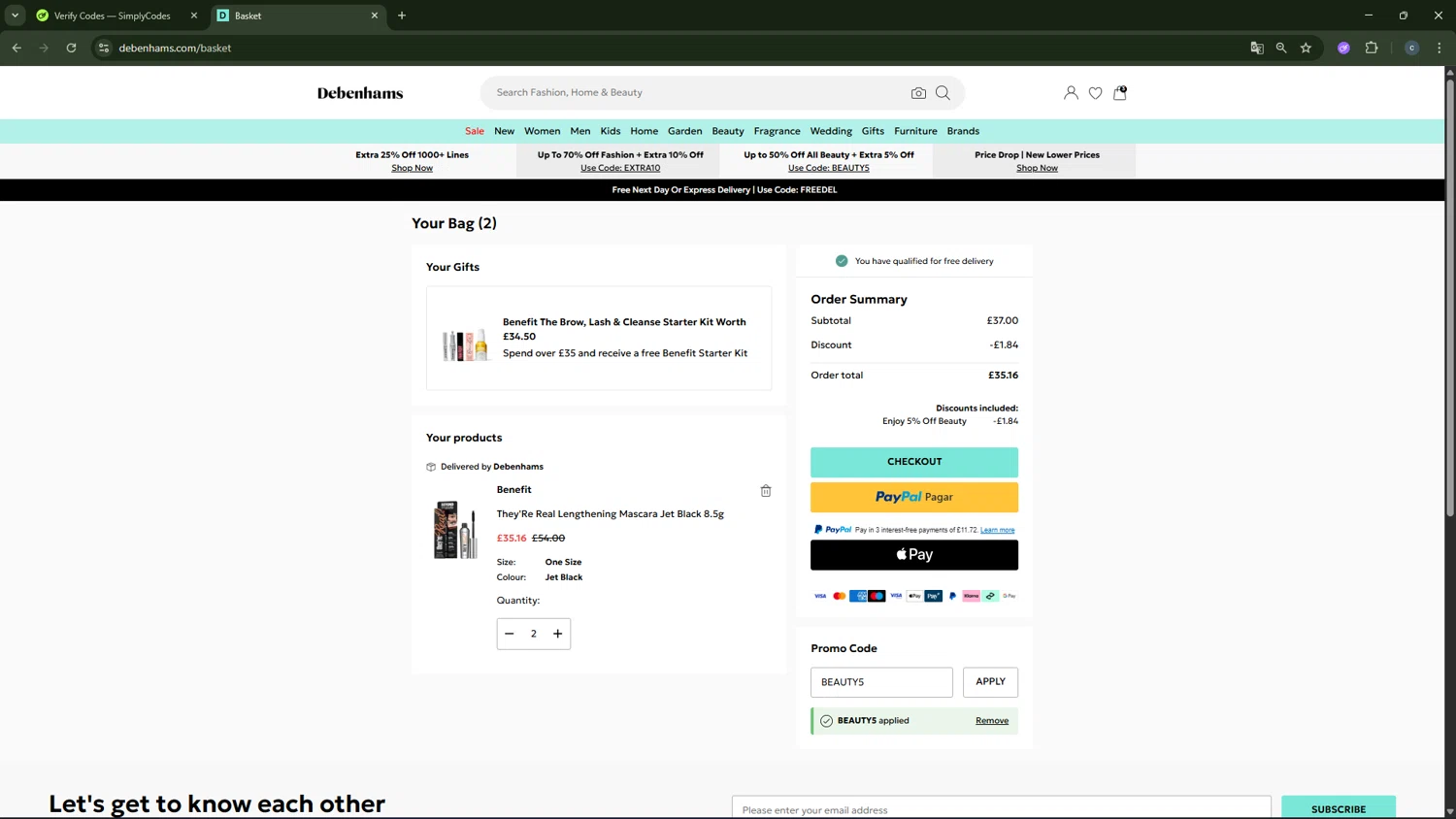Viewport: 1456px width, 819px height.
Task: Click the magnifier search icon in search bar
Action: [x=943, y=93]
